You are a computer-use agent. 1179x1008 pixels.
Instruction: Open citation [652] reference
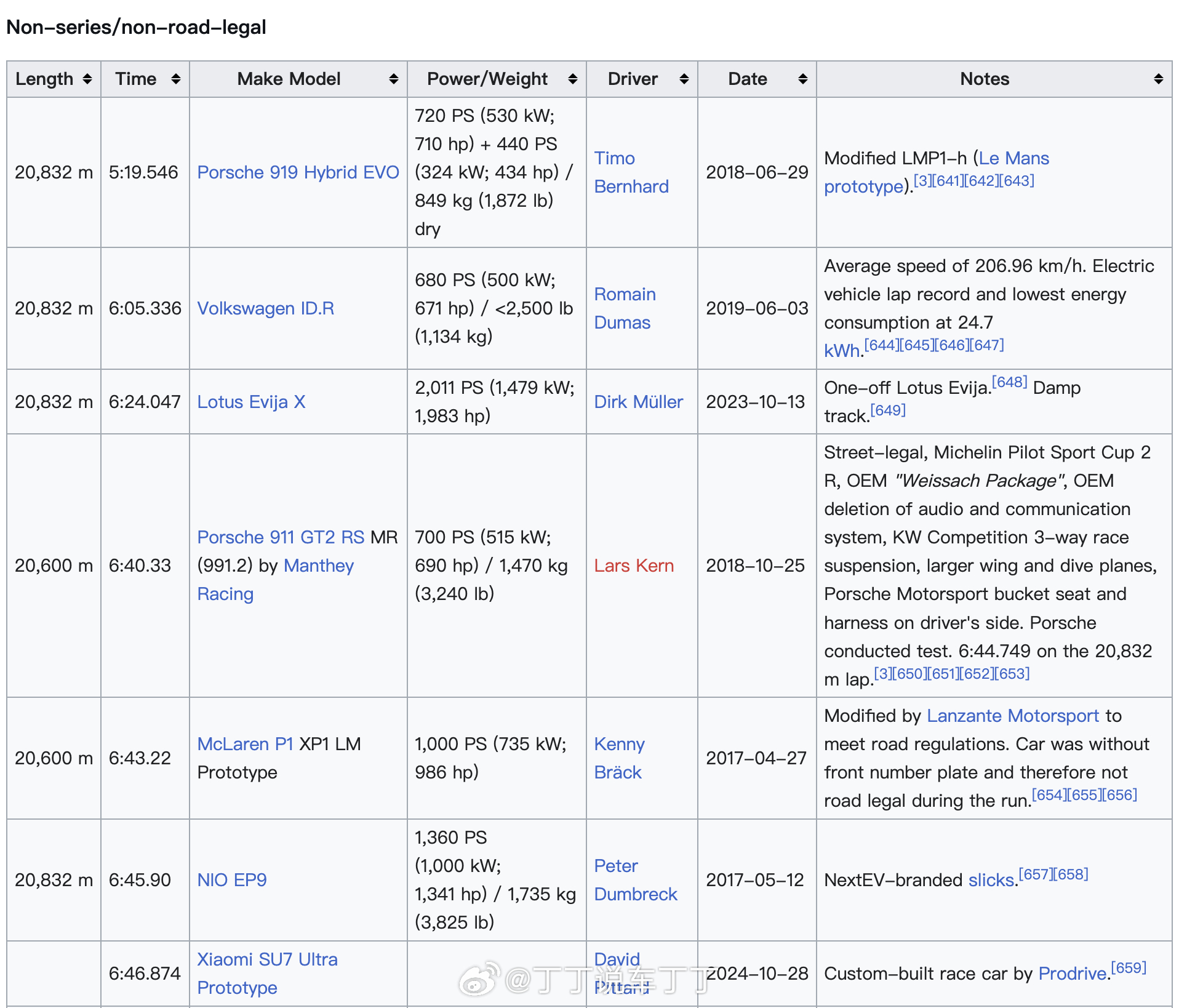[978, 674]
